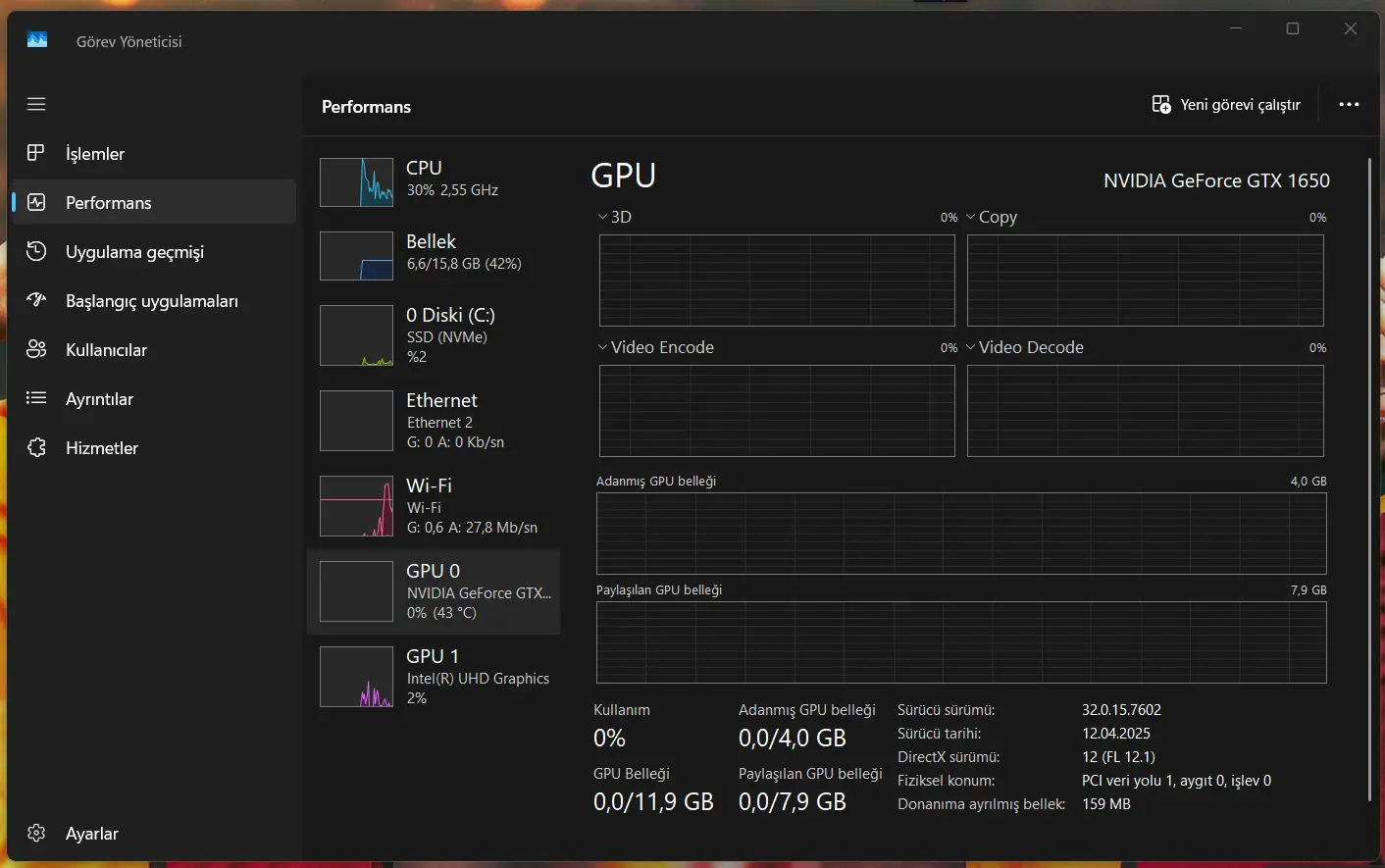Select the GPU 1 mini graph thumbnail
This screenshot has height=868, width=1385.
tap(356, 677)
